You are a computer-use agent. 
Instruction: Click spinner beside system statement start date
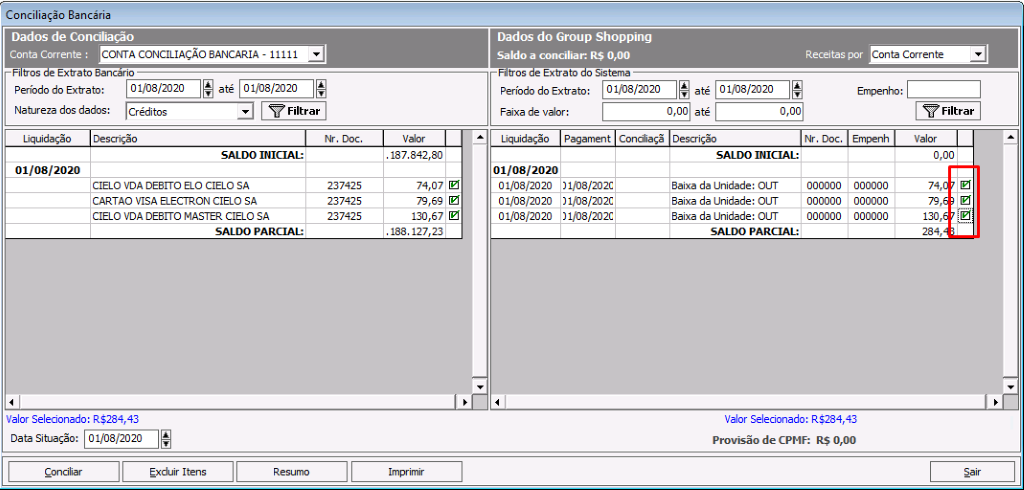pyautogui.click(x=684, y=89)
